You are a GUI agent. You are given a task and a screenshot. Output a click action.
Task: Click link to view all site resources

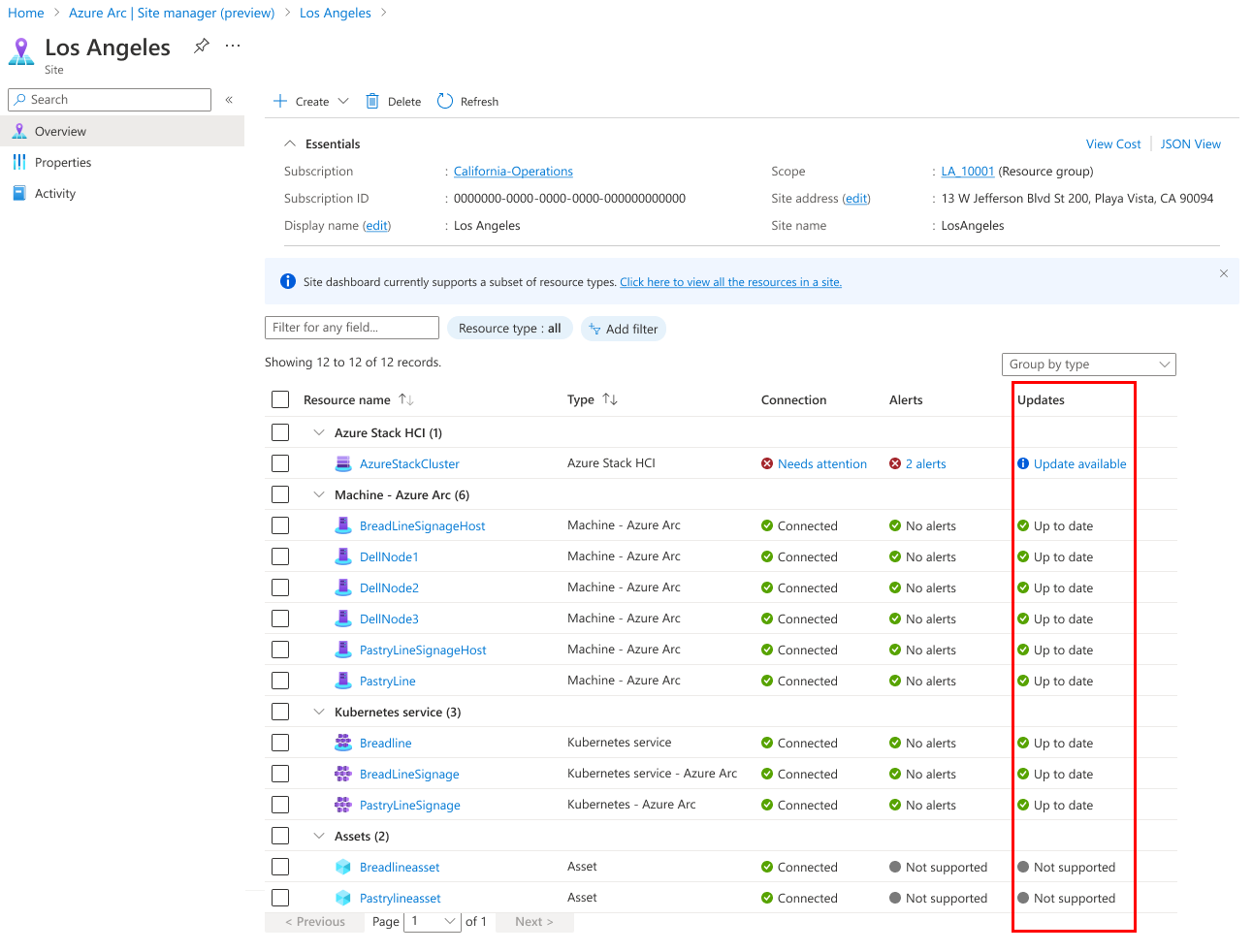[731, 282]
